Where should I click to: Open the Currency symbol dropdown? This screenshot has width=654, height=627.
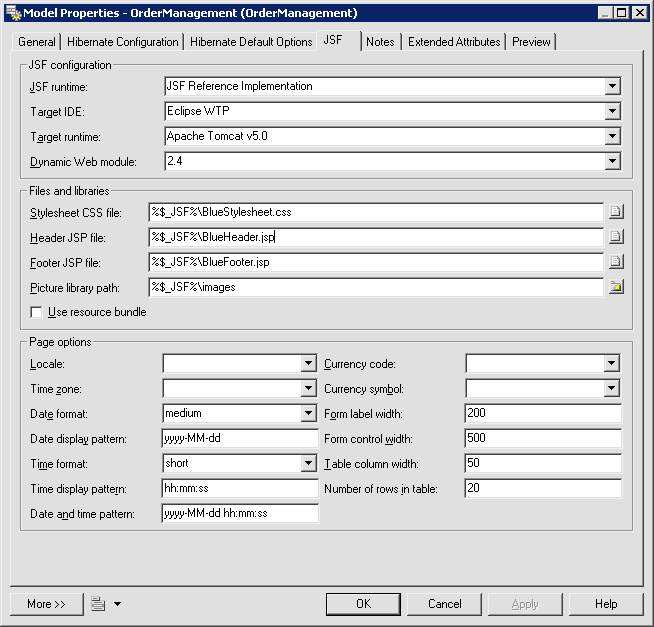pos(611,388)
